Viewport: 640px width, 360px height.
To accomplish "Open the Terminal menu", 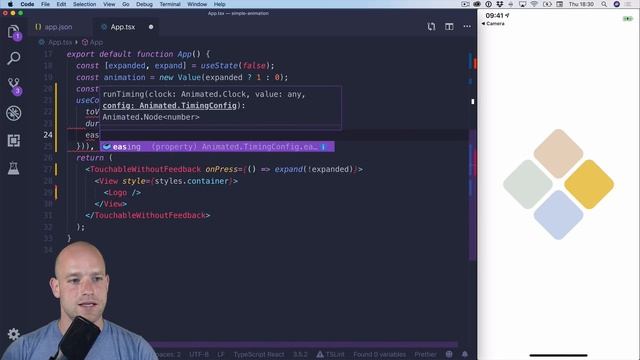I will pyautogui.click(x=170, y=4).
